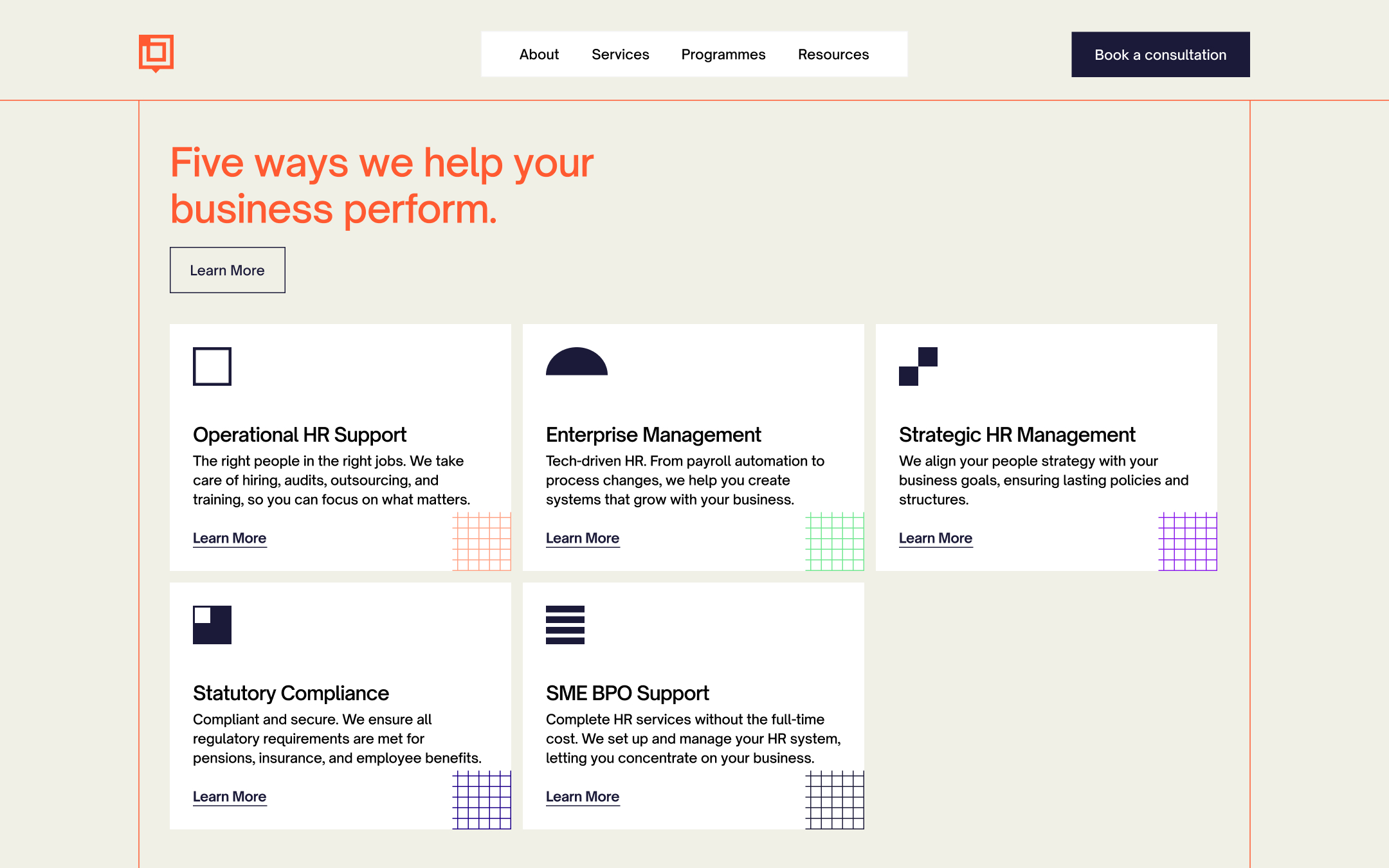Click the stacked bars icon on SME BPO card
Screen dimensions: 1389x868
tap(565, 625)
